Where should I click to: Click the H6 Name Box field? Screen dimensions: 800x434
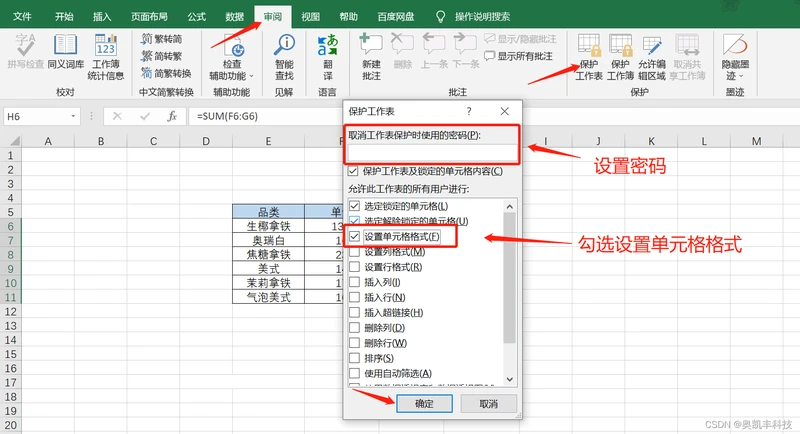(36, 116)
